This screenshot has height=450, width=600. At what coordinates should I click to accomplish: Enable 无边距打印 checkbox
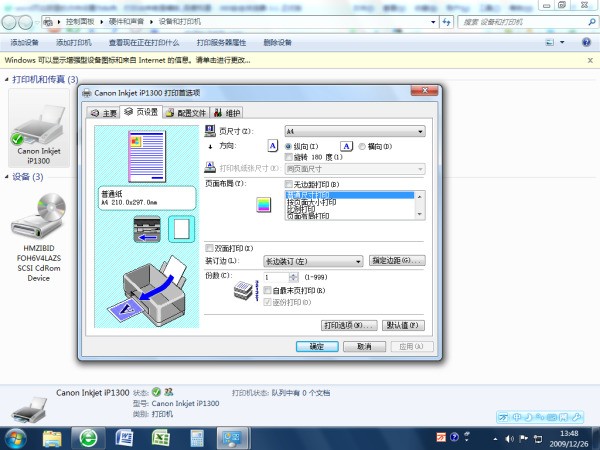(x=289, y=184)
